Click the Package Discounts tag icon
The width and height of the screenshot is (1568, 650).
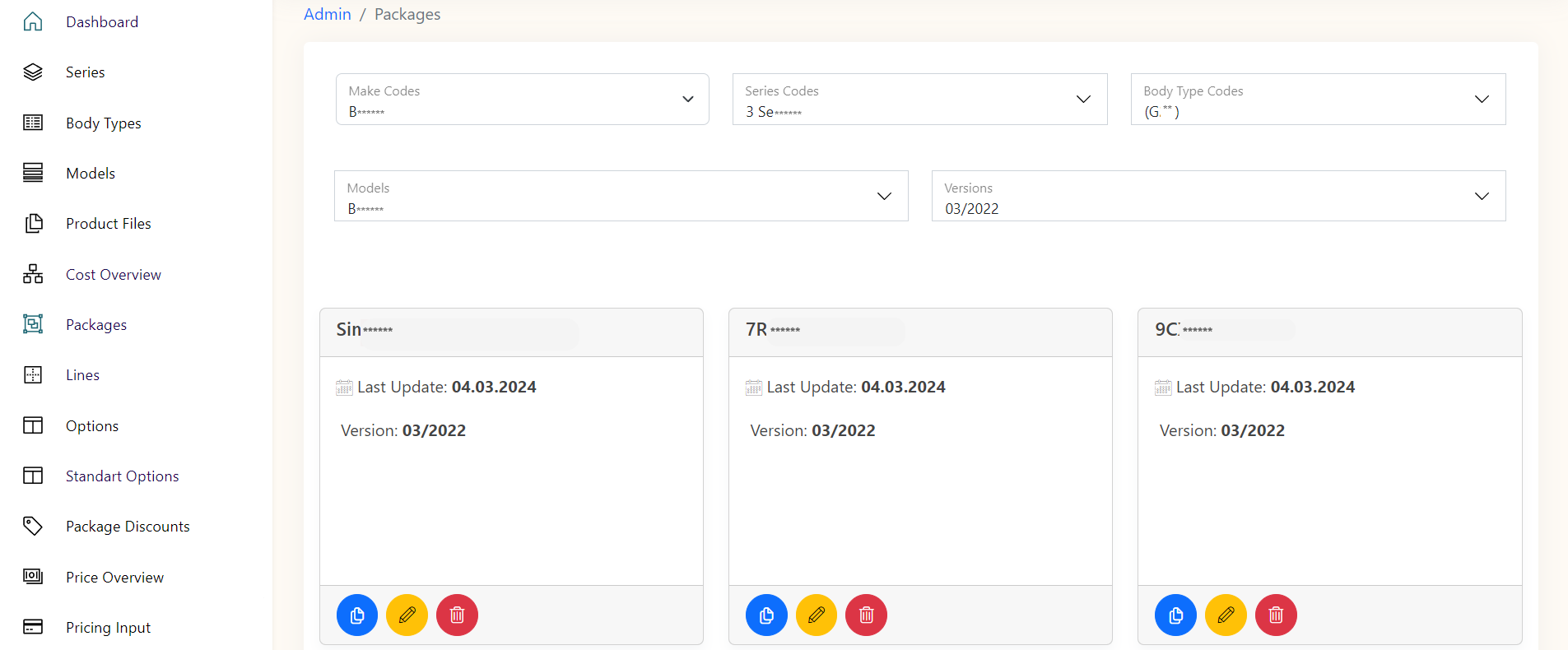click(x=33, y=526)
